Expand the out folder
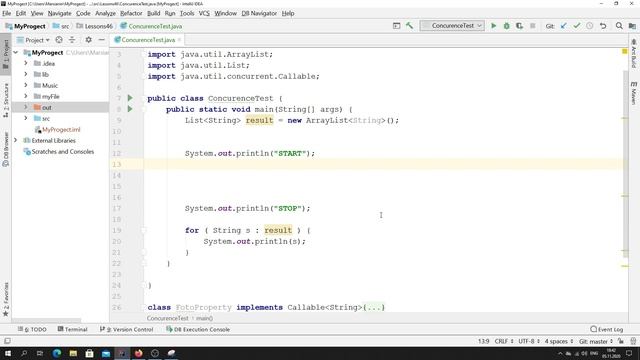 pyautogui.click(x=26, y=107)
